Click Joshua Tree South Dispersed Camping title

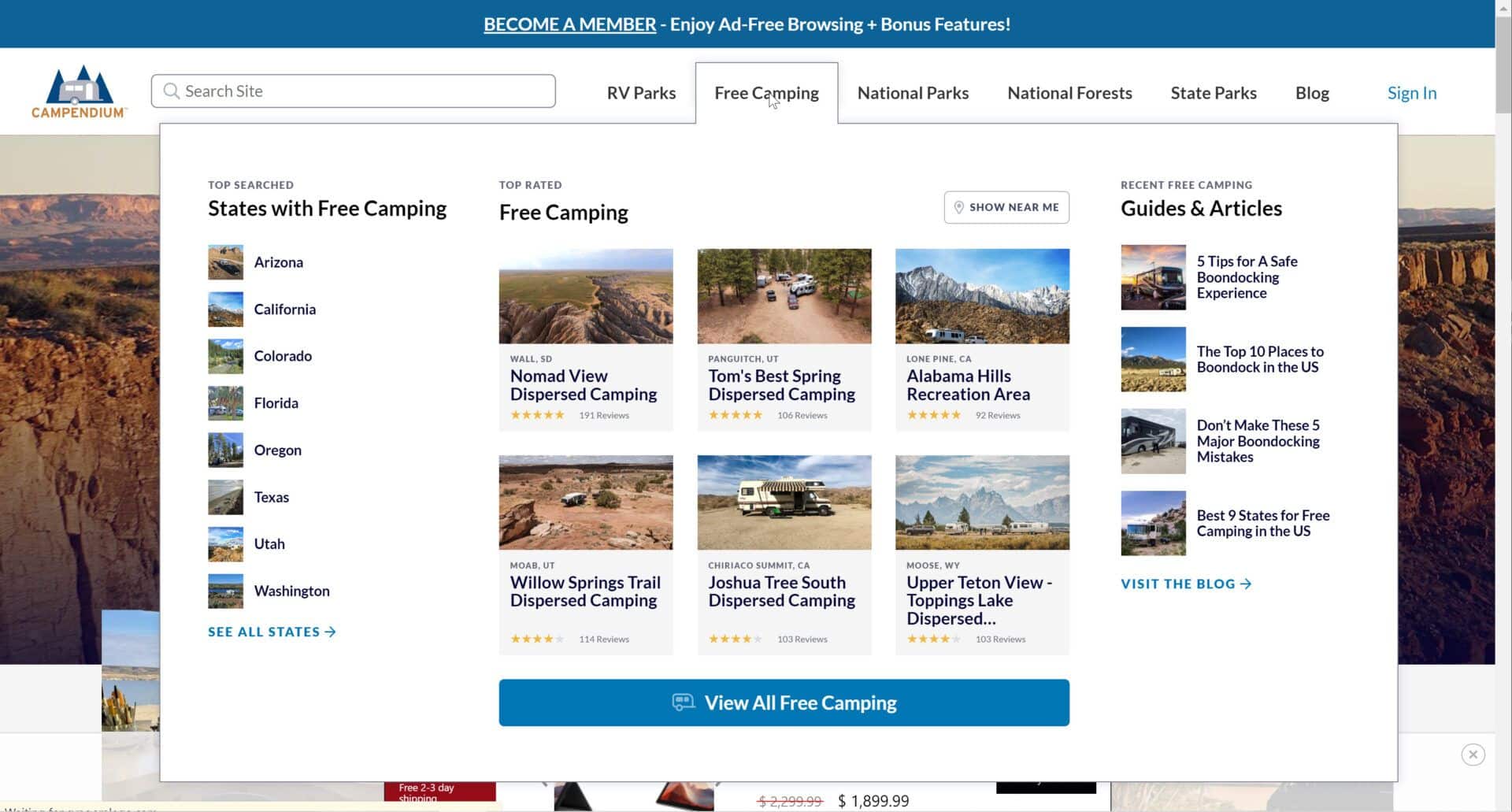click(x=781, y=591)
